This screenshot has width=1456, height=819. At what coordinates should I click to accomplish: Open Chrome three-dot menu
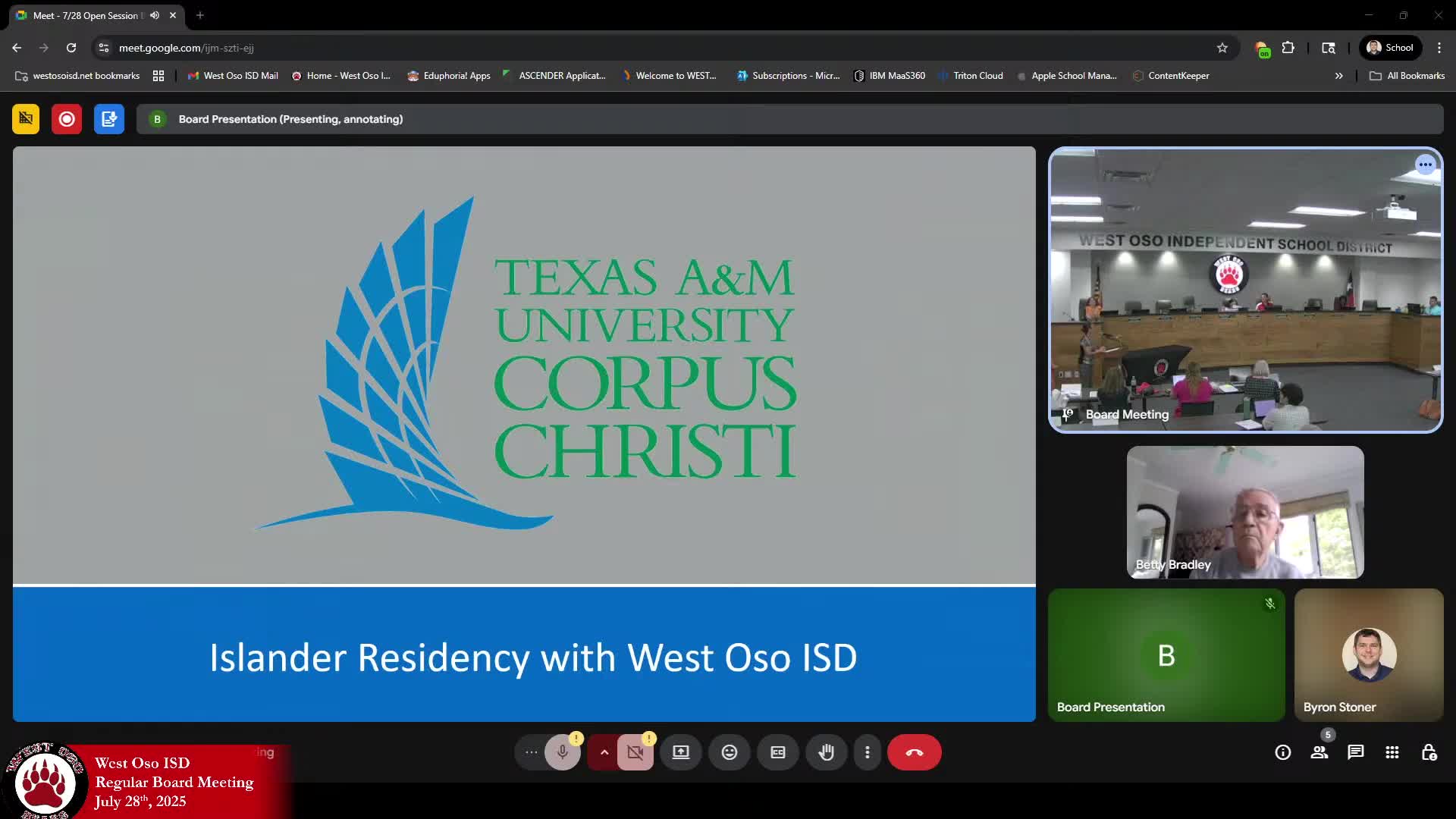(1439, 48)
